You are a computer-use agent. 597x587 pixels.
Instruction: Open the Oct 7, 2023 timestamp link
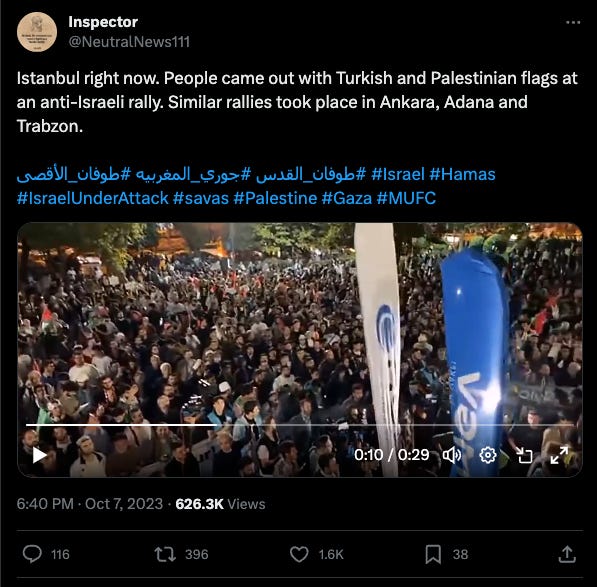[x=124, y=504]
